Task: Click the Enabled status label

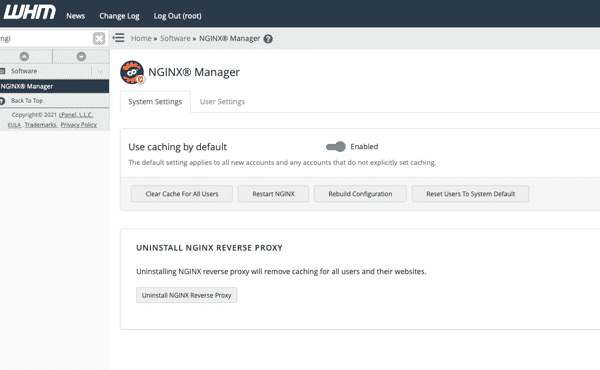Action: tap(364, 147)
